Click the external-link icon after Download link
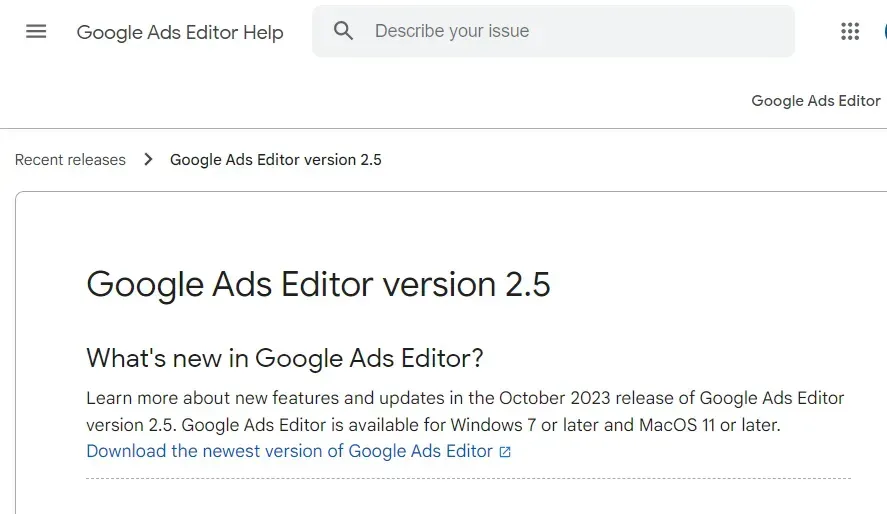 tap(505, 452)
